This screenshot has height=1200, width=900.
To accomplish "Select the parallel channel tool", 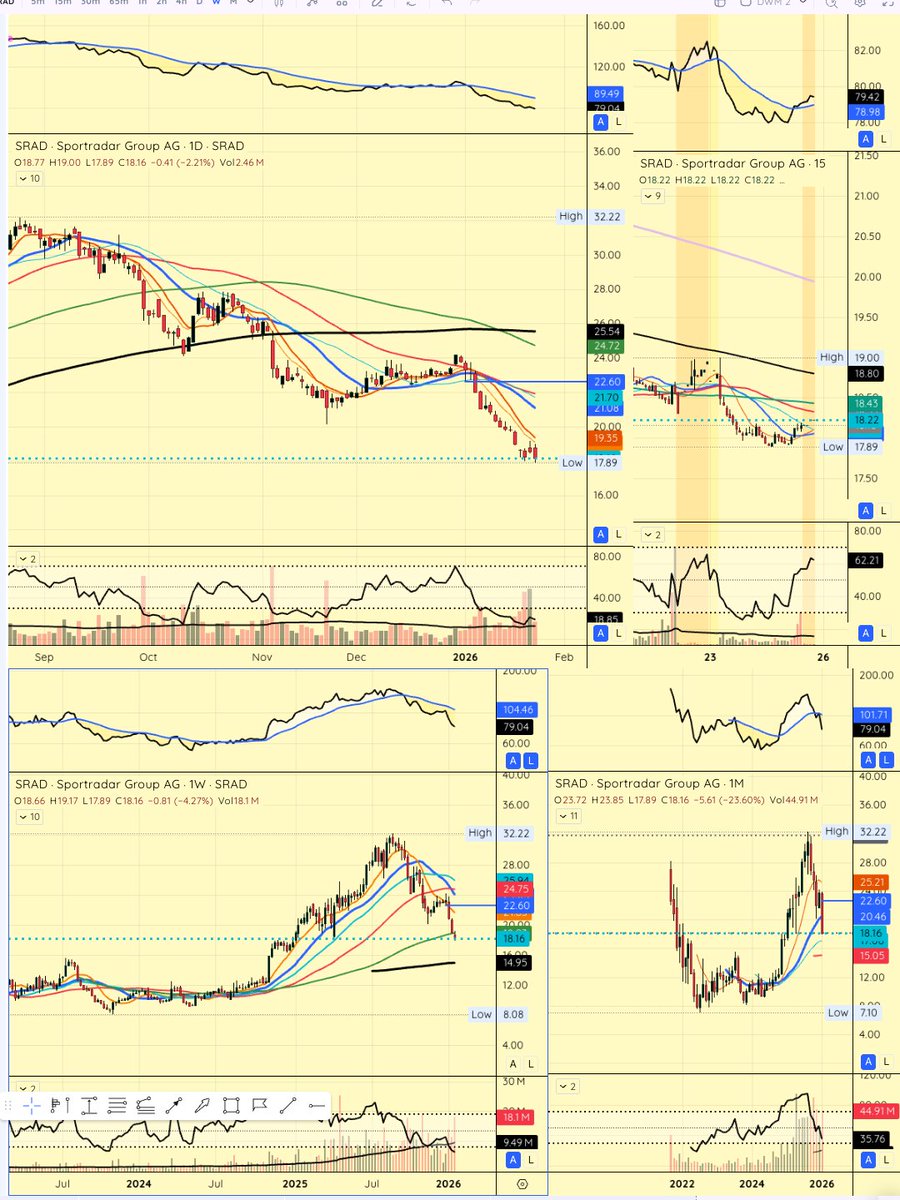I will pyautogui.click(x=145, y=1105).
